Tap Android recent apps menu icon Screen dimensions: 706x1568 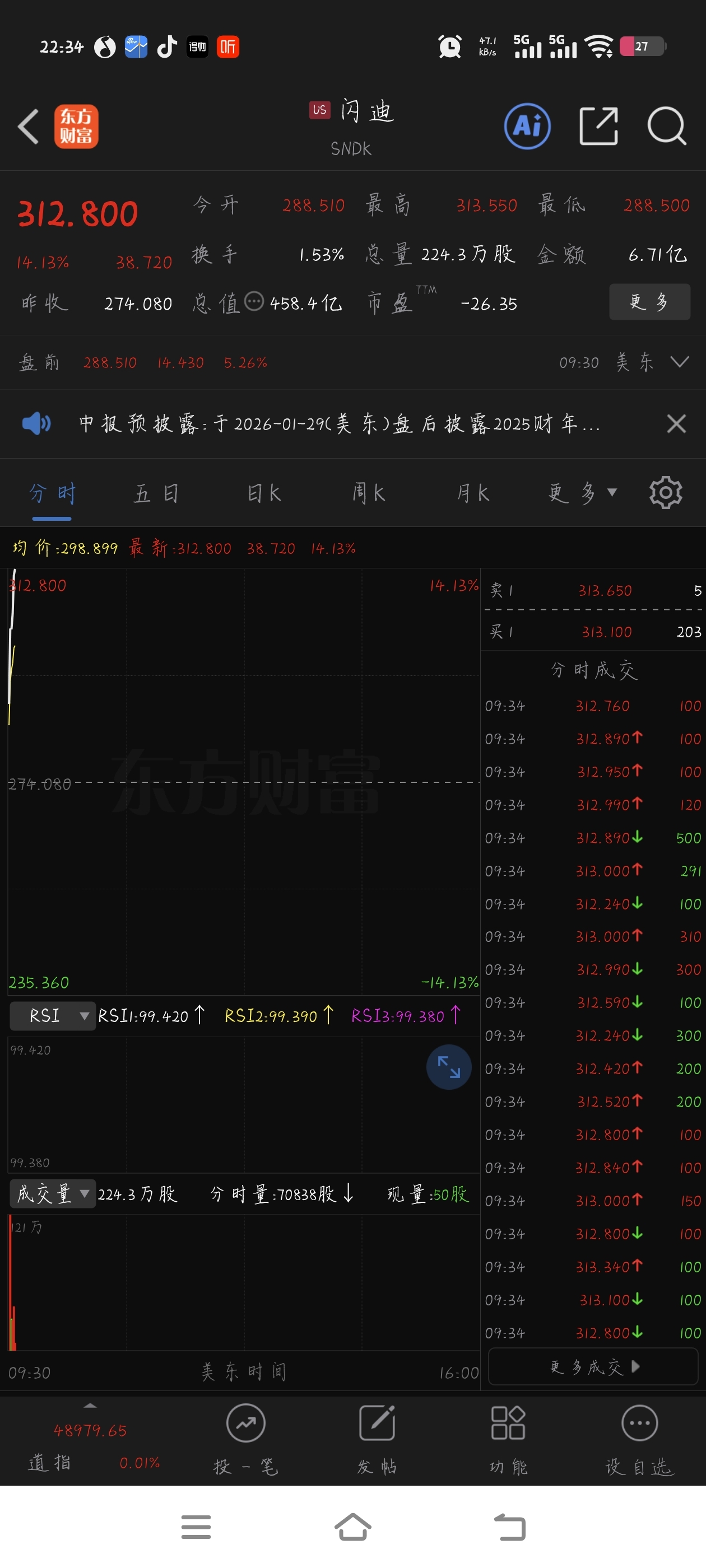tap(196, 1527)
